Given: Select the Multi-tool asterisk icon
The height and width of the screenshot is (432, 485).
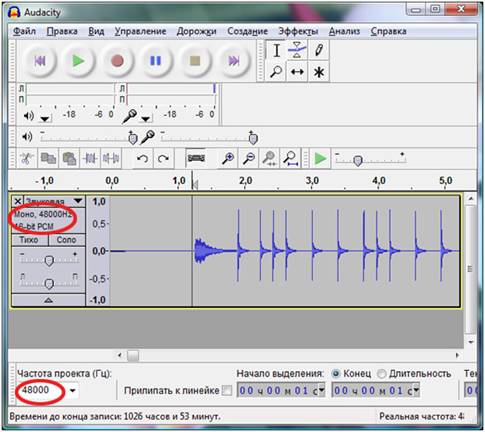Looking at the screenshot, I should (x=319, y=72).
